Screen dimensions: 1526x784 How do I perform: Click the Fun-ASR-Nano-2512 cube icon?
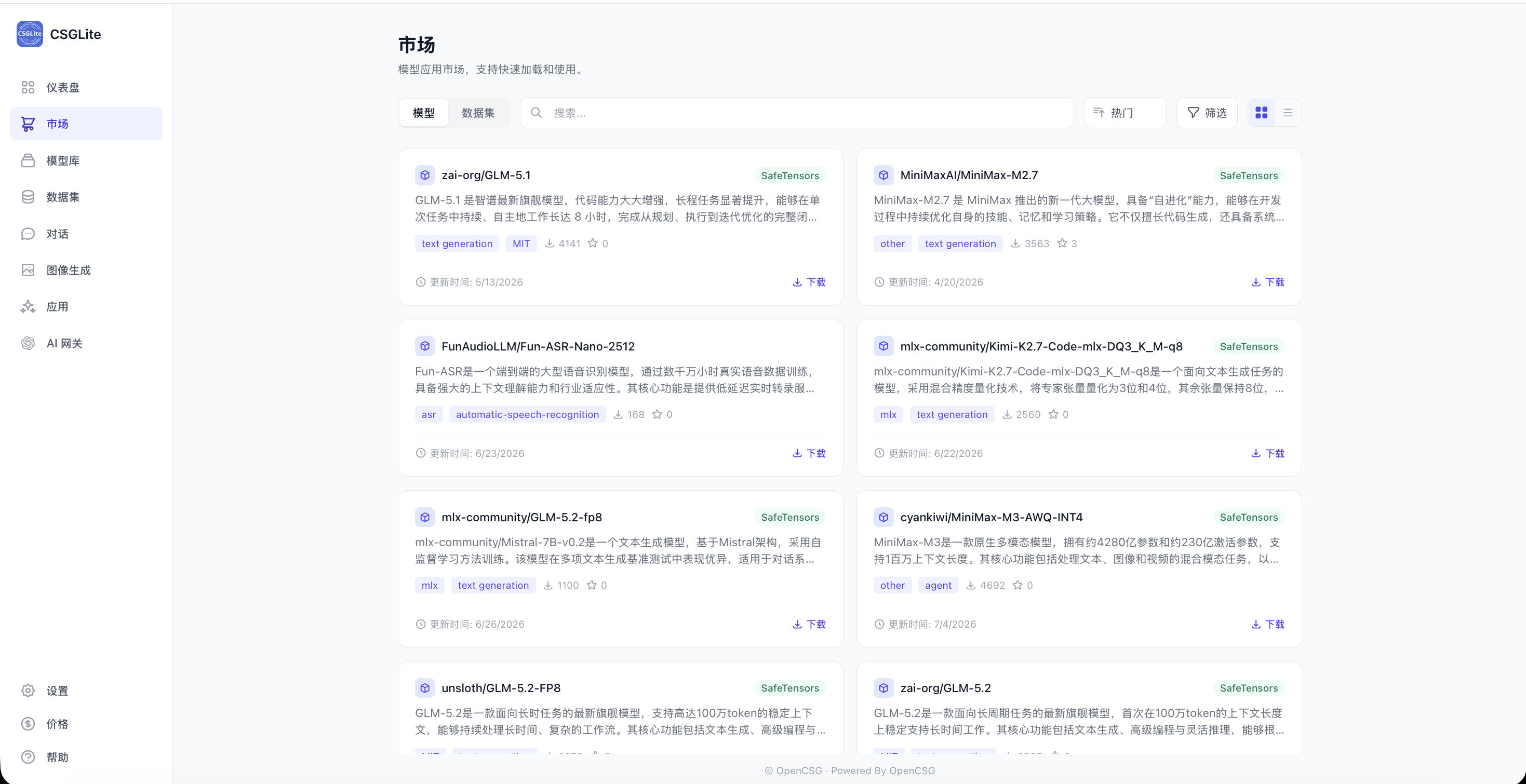coord(425,346)
